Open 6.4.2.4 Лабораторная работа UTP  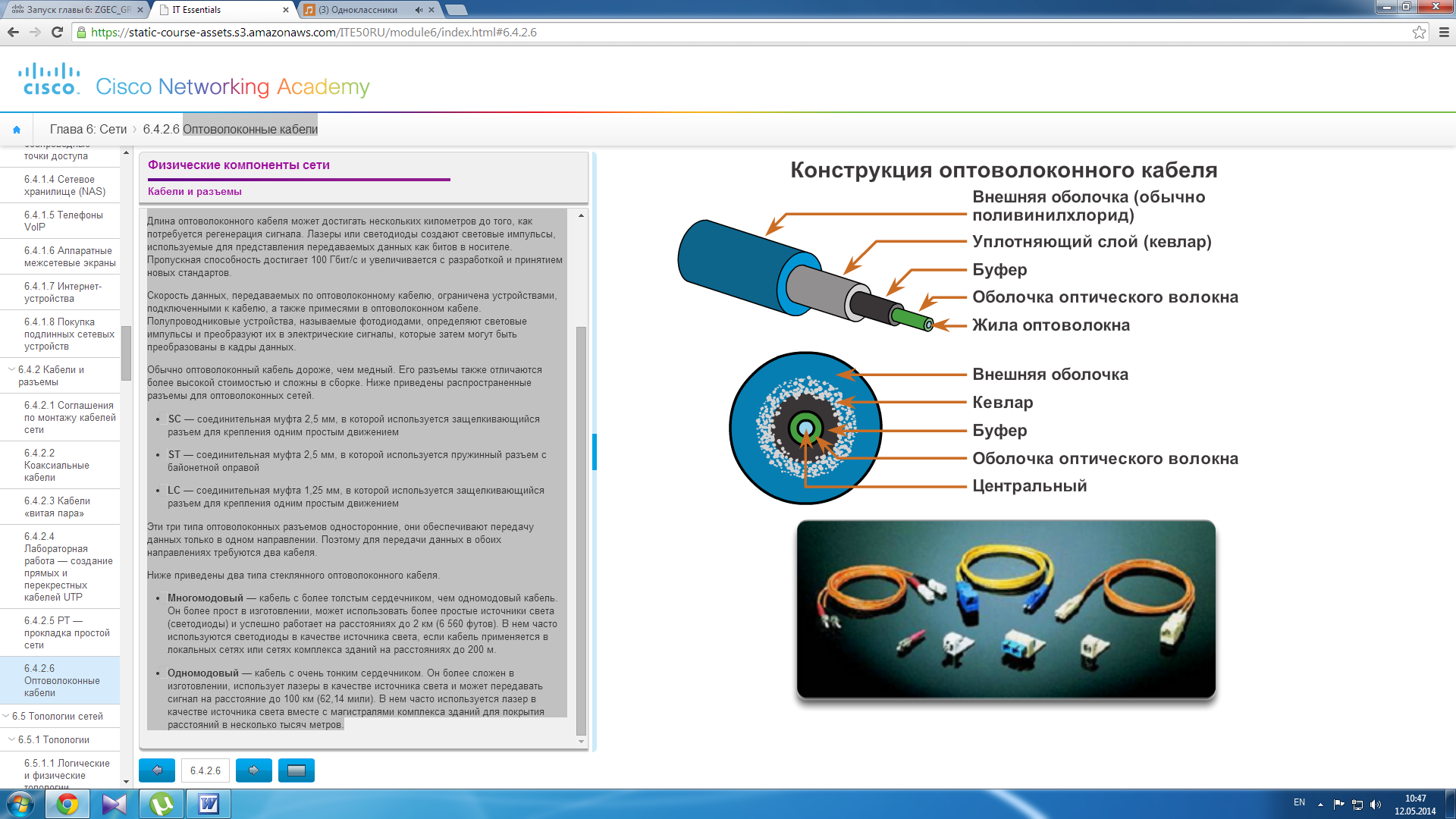(68, 566)
